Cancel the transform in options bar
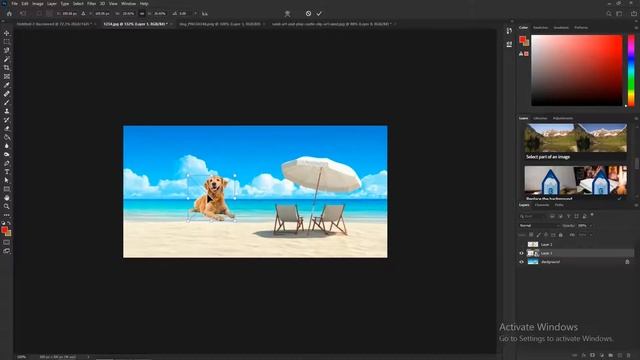Viewport: 640px width, 360px height. coord(308,13)
